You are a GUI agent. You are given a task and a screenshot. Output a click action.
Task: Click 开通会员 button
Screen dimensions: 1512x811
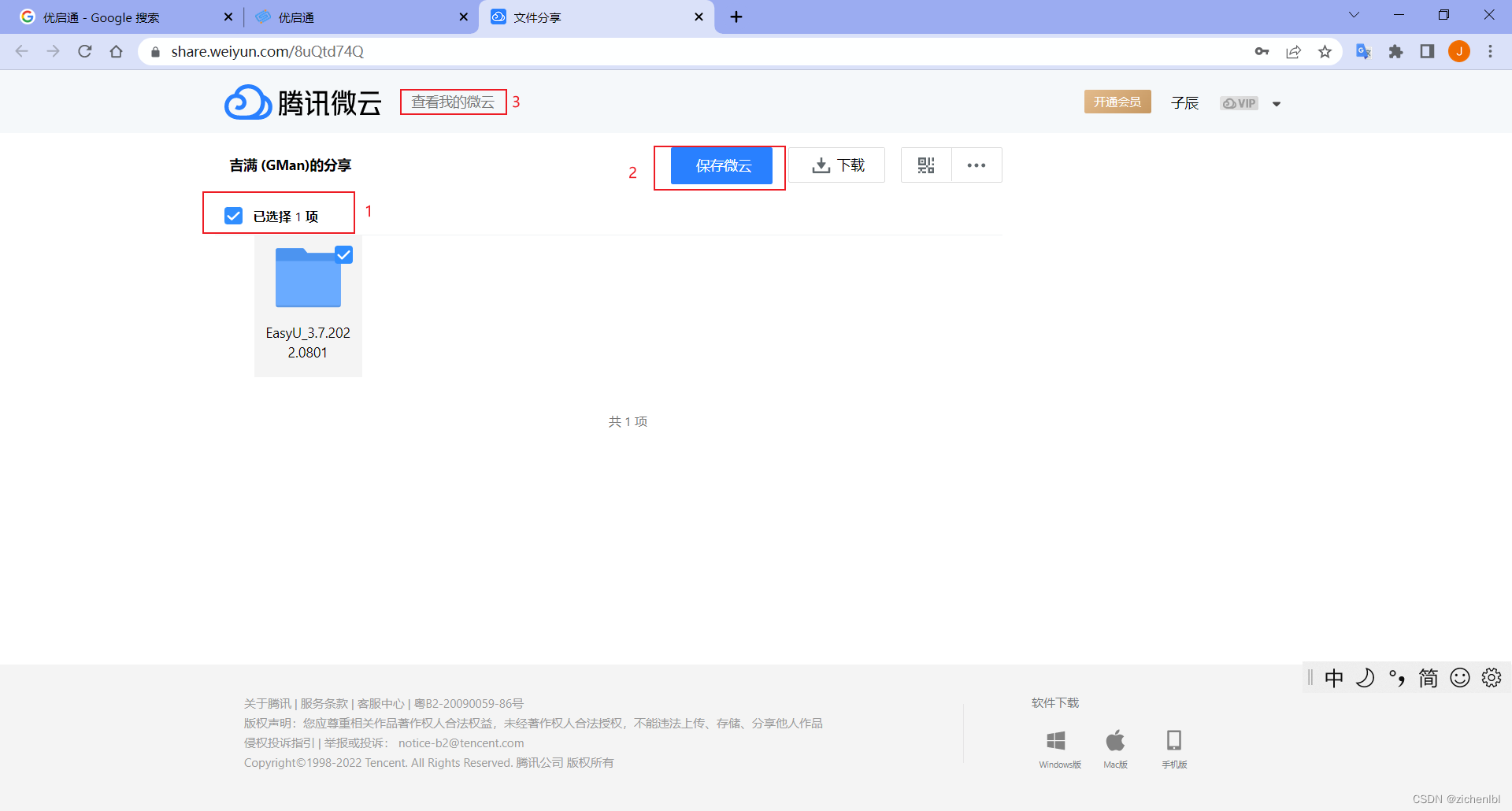[1117, 102]
